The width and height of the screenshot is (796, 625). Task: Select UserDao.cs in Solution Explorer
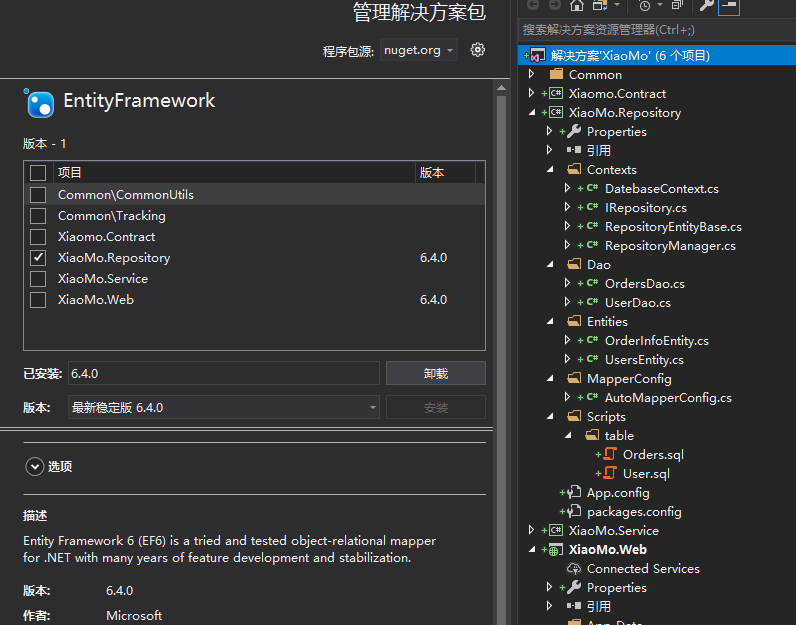click(x=638, y=303)
